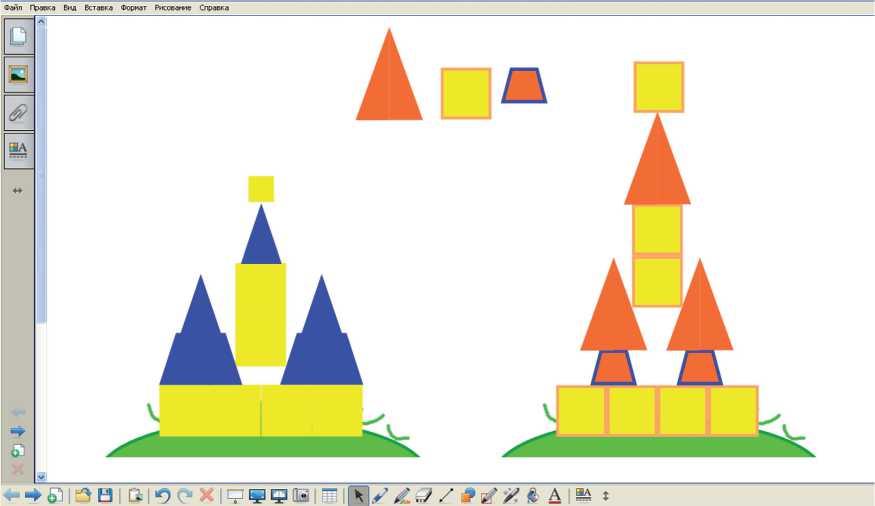Choose the Creative Pen tool
Viewport: 875px width, 506px height.
[x=401, y=495]
